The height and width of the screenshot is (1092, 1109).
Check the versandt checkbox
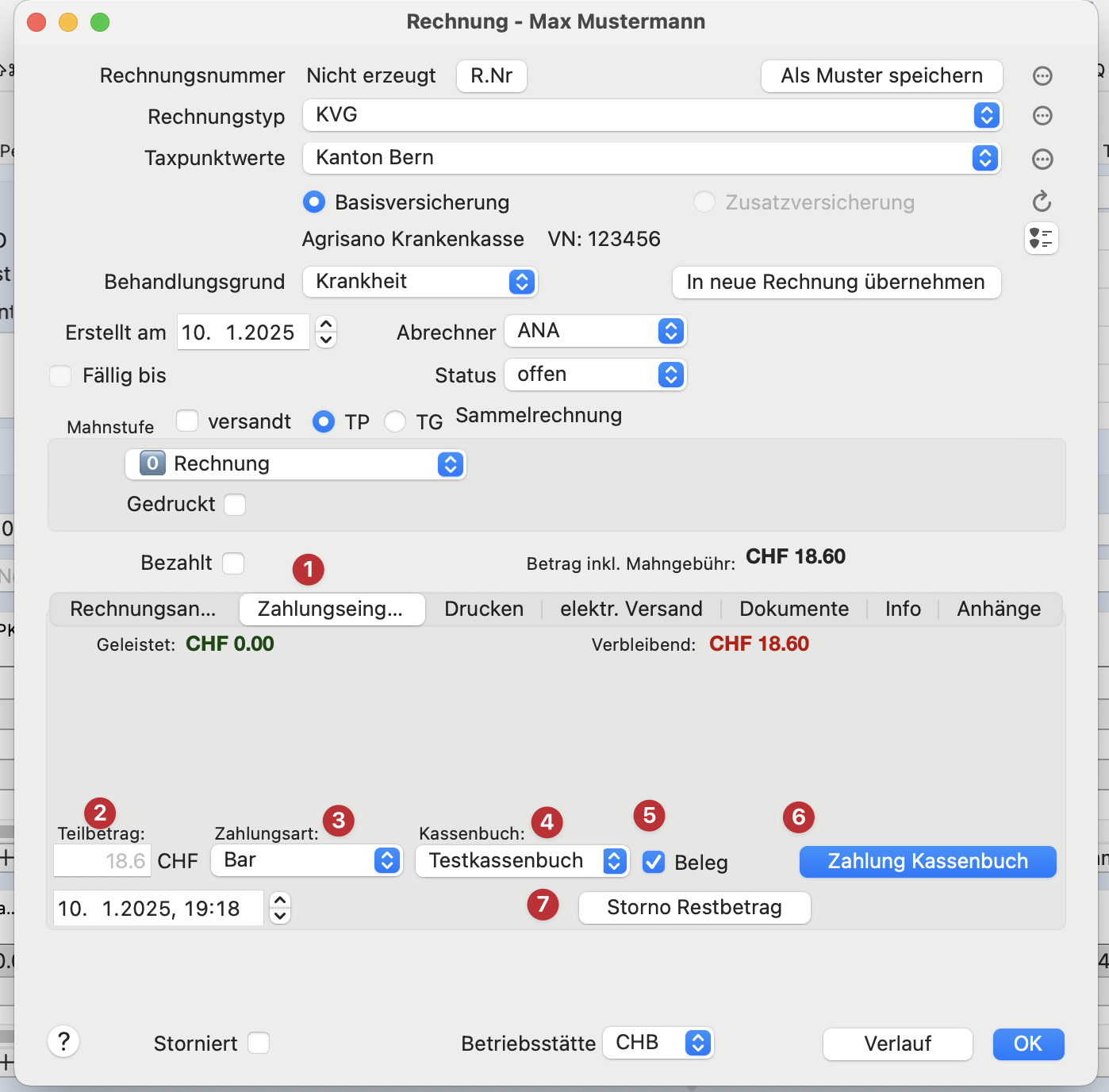click(187, 421)
